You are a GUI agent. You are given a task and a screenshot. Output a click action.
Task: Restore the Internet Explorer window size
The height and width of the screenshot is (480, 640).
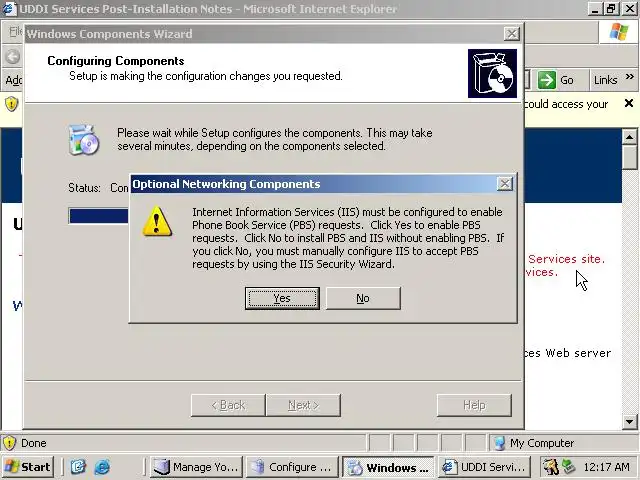611,9
